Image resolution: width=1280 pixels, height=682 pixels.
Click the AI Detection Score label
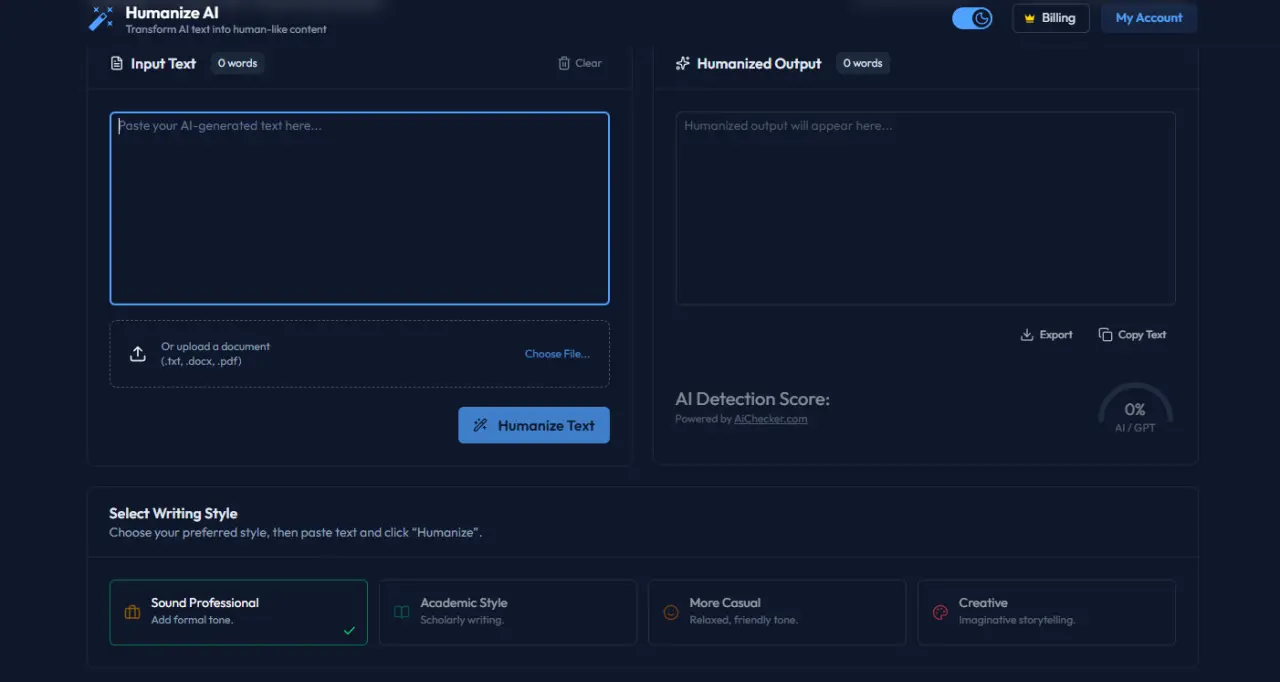pos(752,399)
